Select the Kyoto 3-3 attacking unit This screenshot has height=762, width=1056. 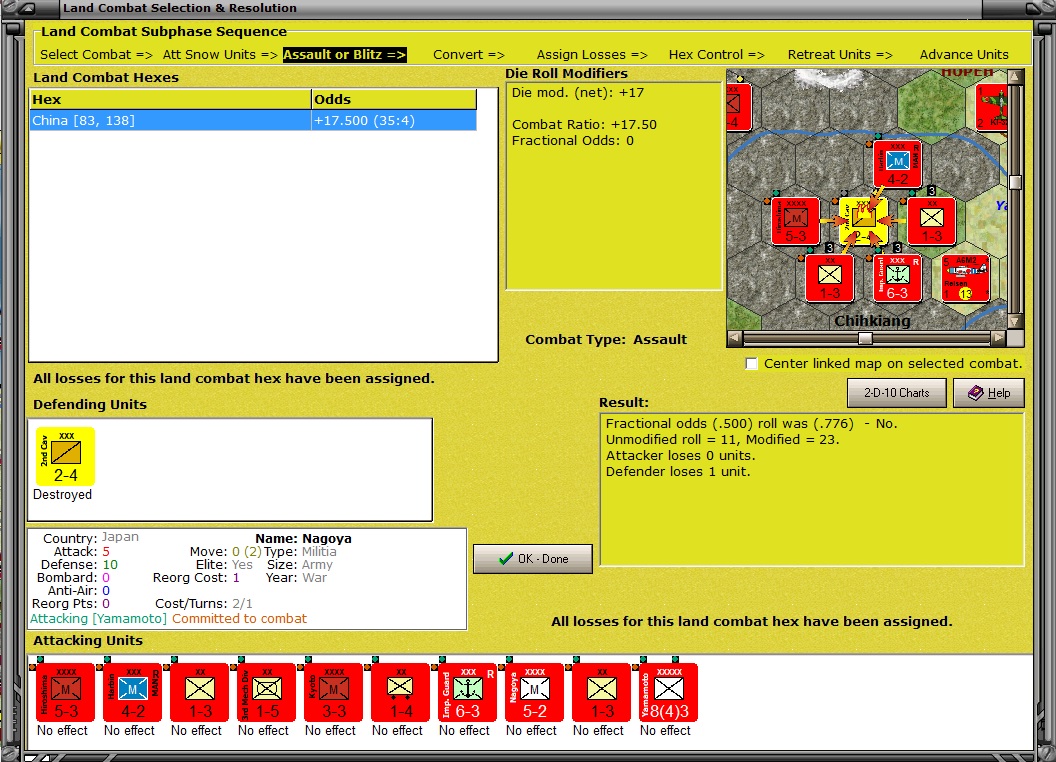333,693
